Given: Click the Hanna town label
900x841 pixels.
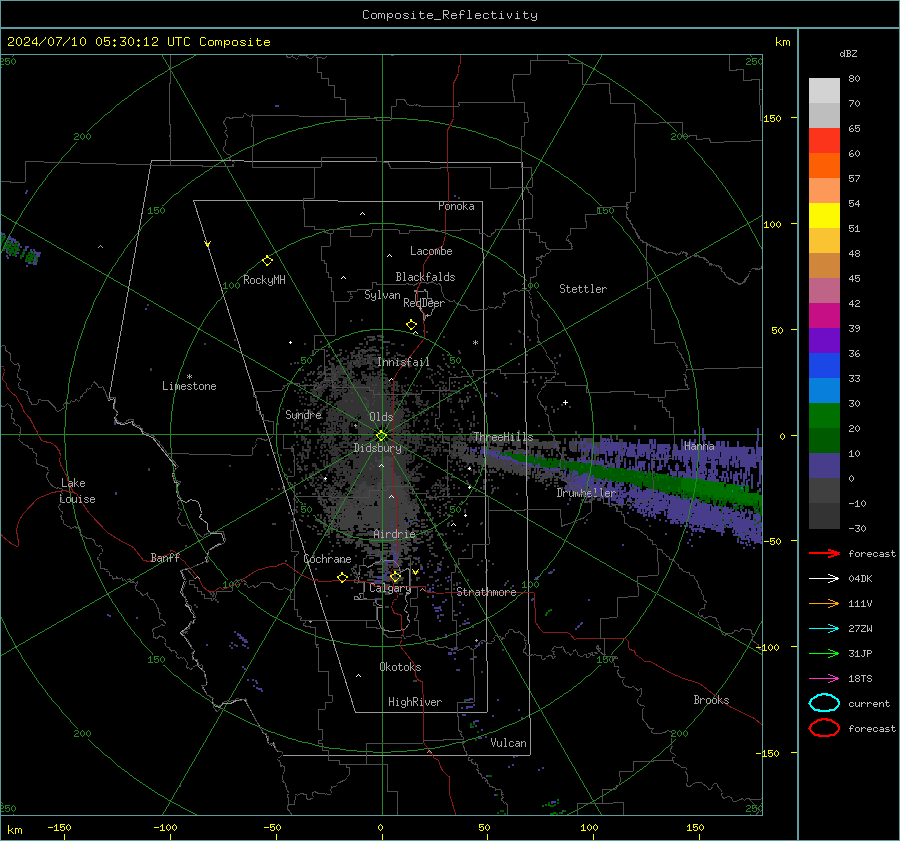Looking at the screenshot, I should (x=699, y=446).
